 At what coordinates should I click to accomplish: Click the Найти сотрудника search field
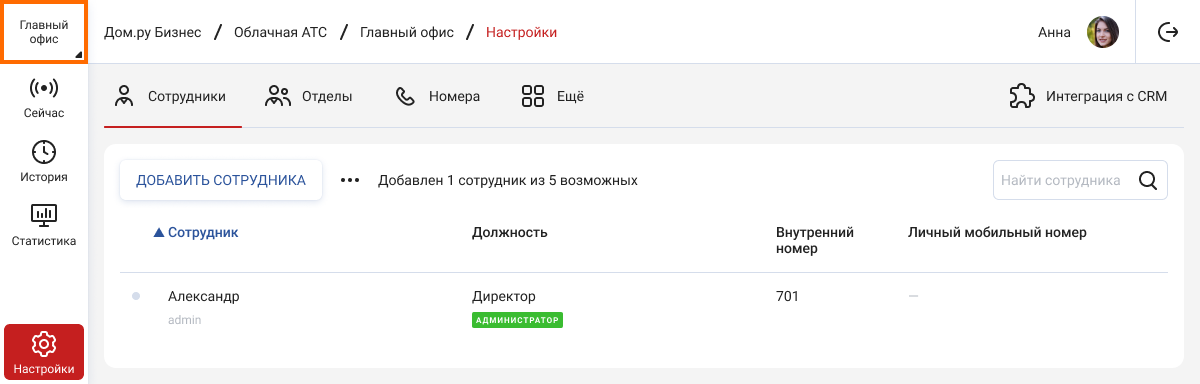point(1080,181)
